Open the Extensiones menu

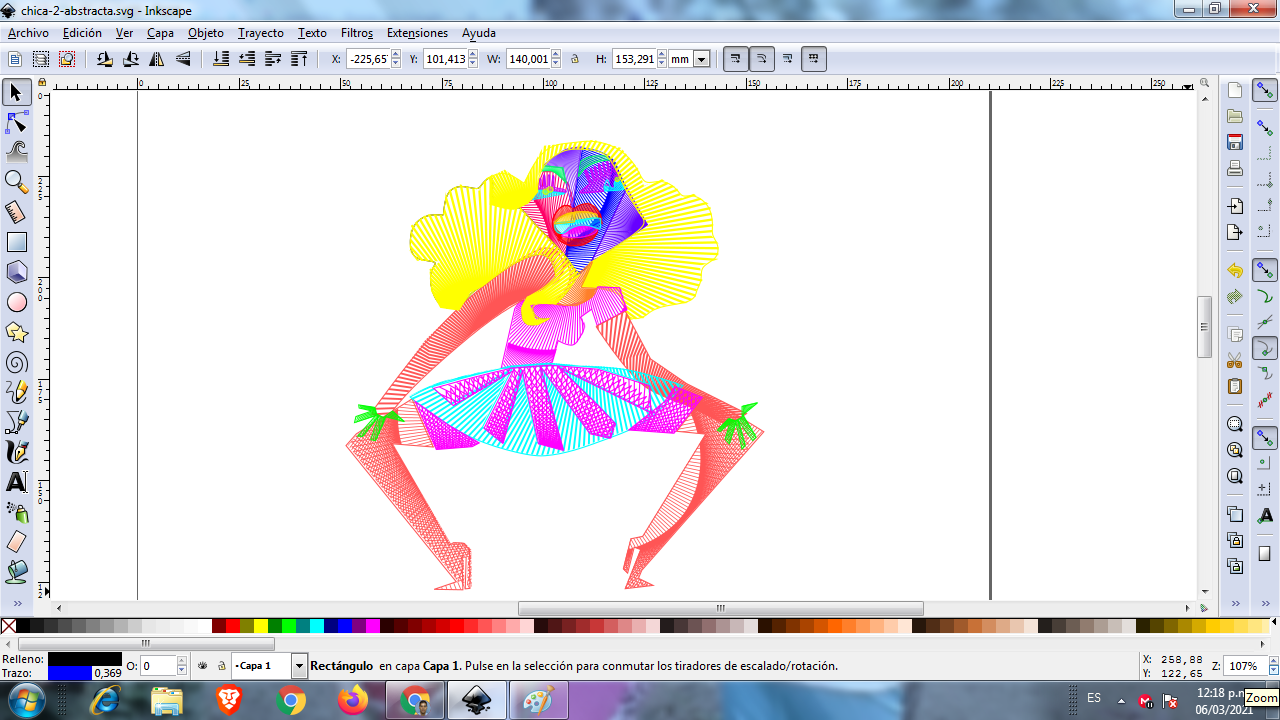[417, 33]
